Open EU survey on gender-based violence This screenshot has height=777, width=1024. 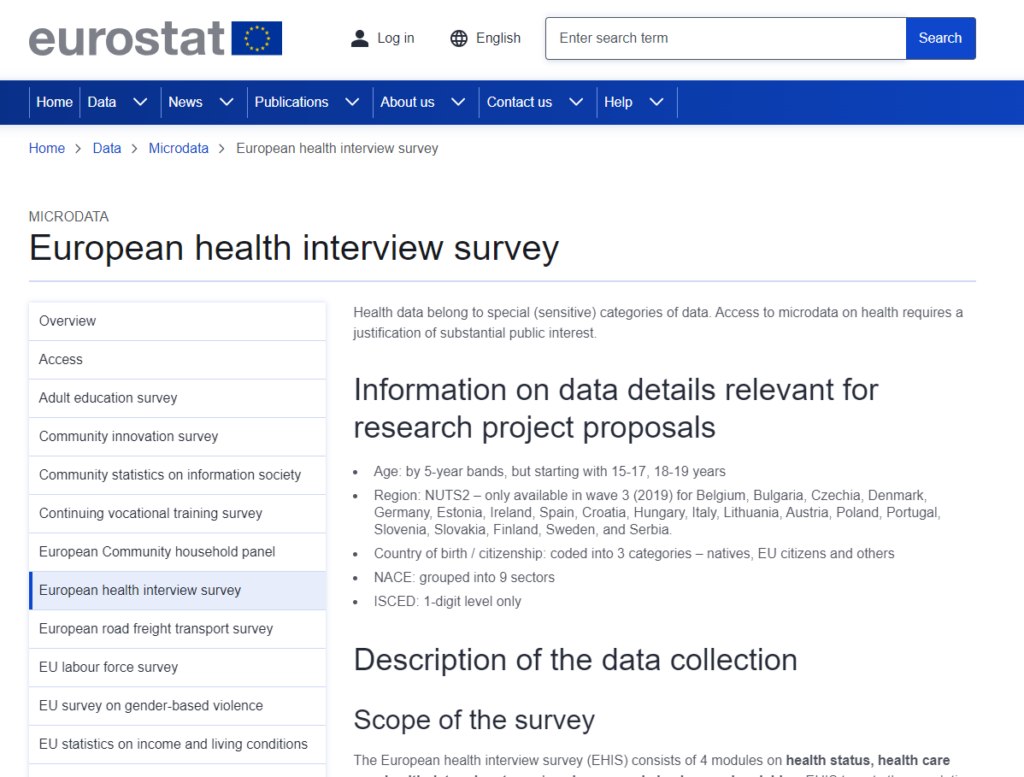178,706
